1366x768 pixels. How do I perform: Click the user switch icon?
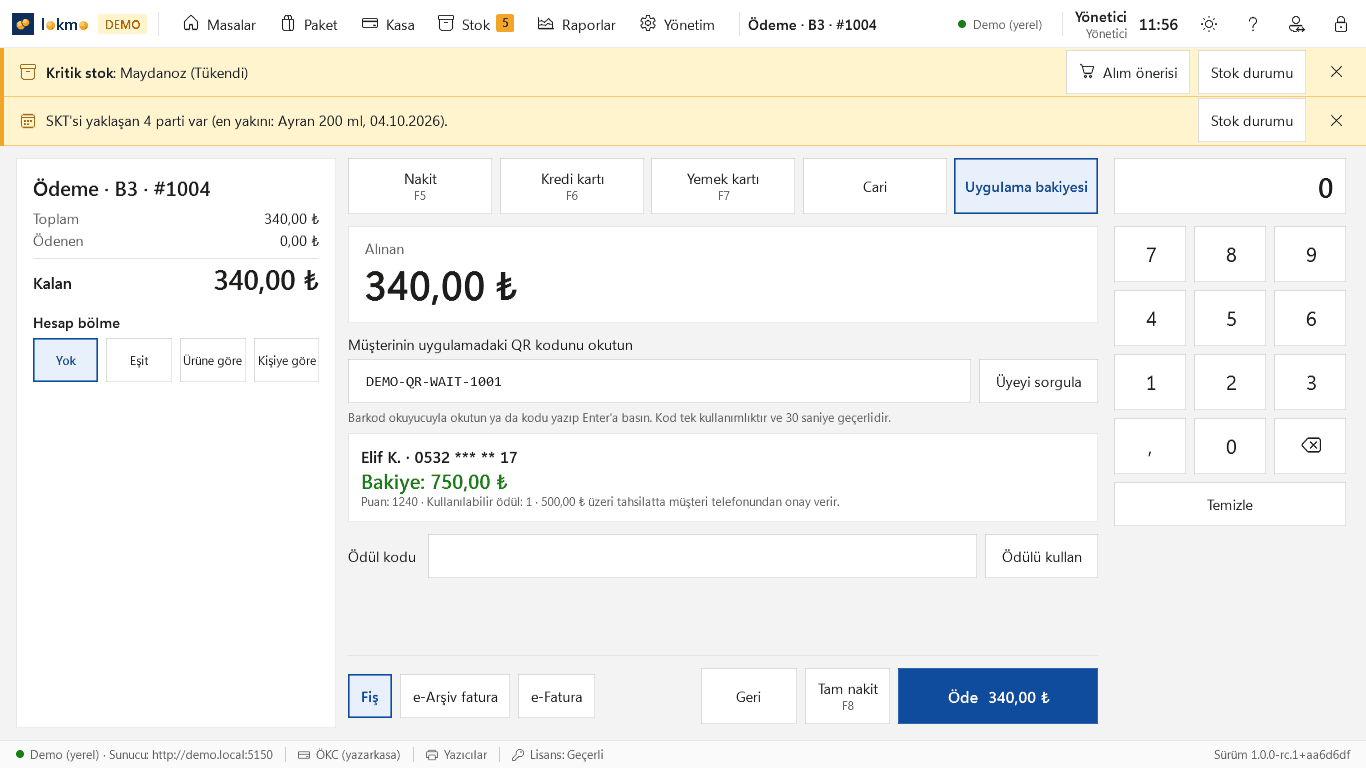pos(1297,24)
